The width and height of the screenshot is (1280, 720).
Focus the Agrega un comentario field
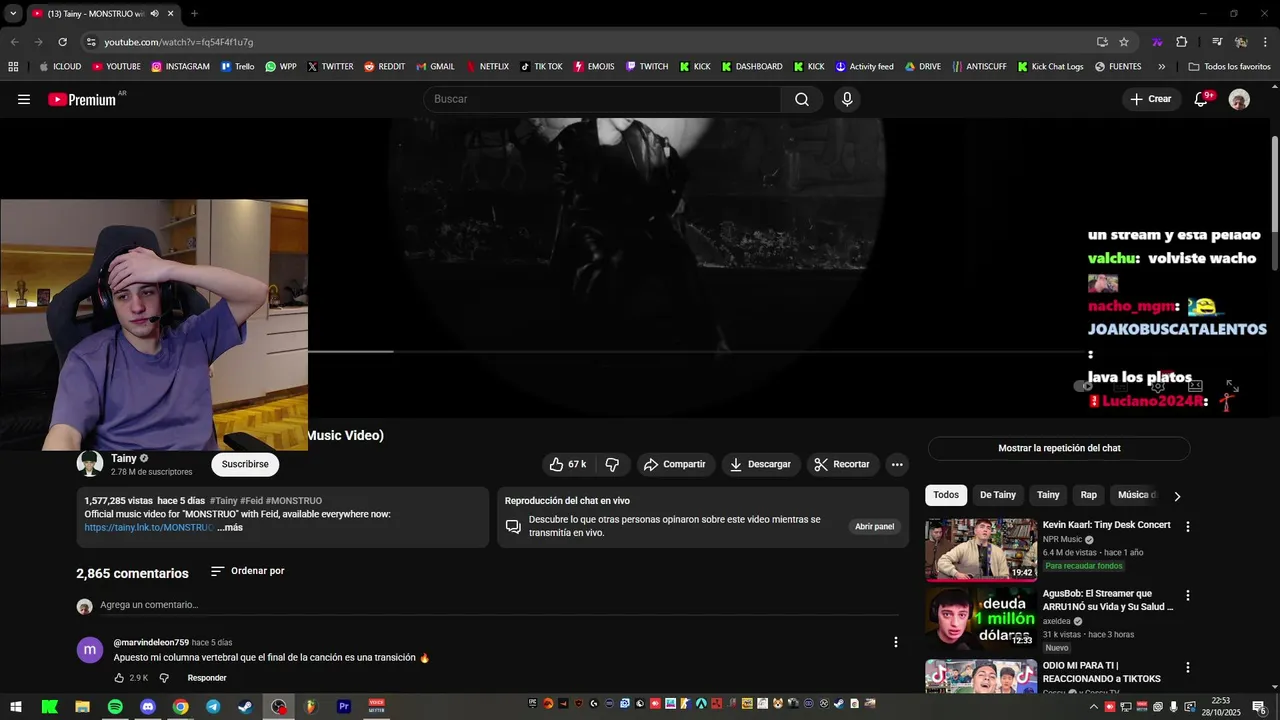click(x=499, y=605)
